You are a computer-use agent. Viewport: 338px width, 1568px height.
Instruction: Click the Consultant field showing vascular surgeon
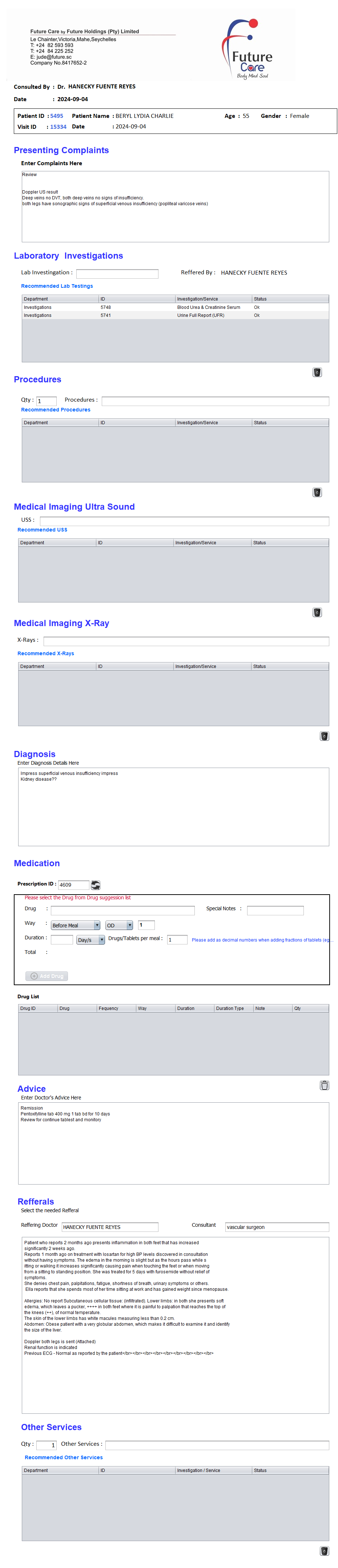(x=277, y=1226)
